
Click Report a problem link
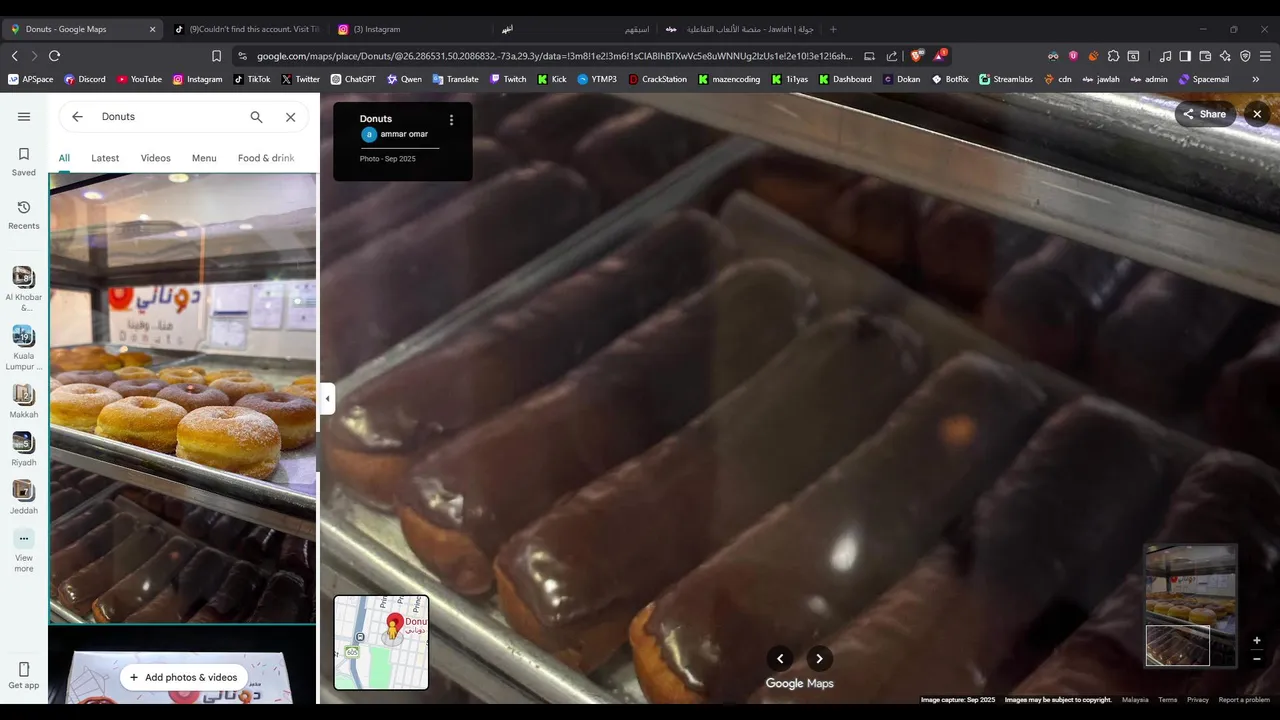tap(1244, 700)
